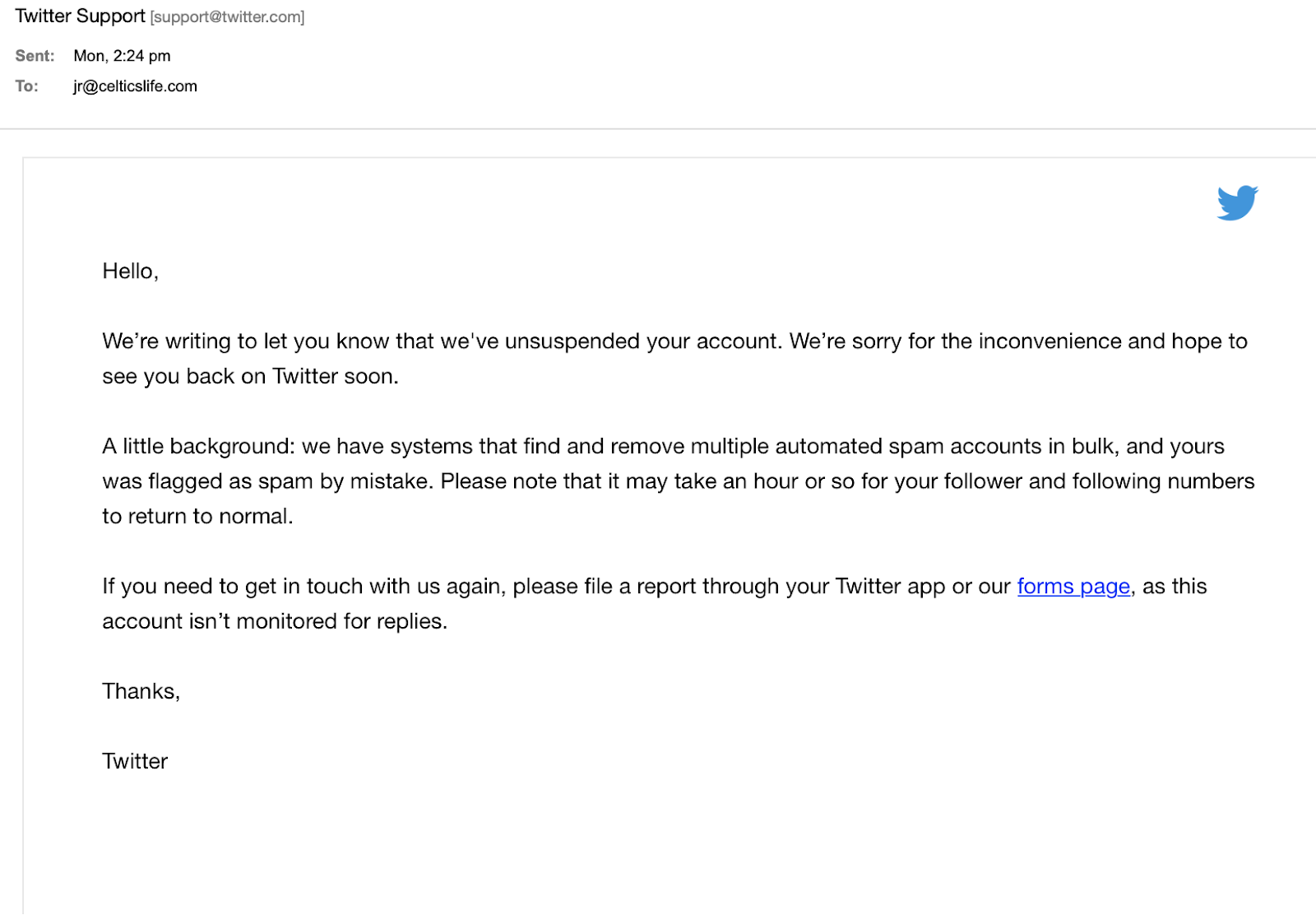Click the 'Sent:' field label
The width and height of the screenshot is (1316, 915).
35,56
